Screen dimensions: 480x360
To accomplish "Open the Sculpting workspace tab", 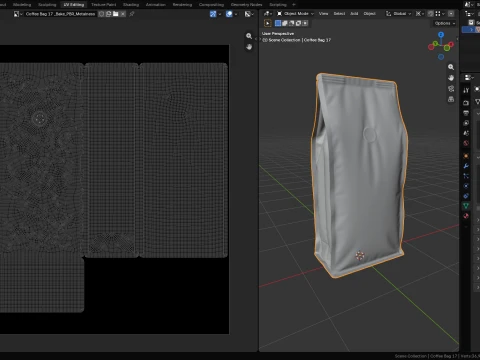I will coord(47,5).
